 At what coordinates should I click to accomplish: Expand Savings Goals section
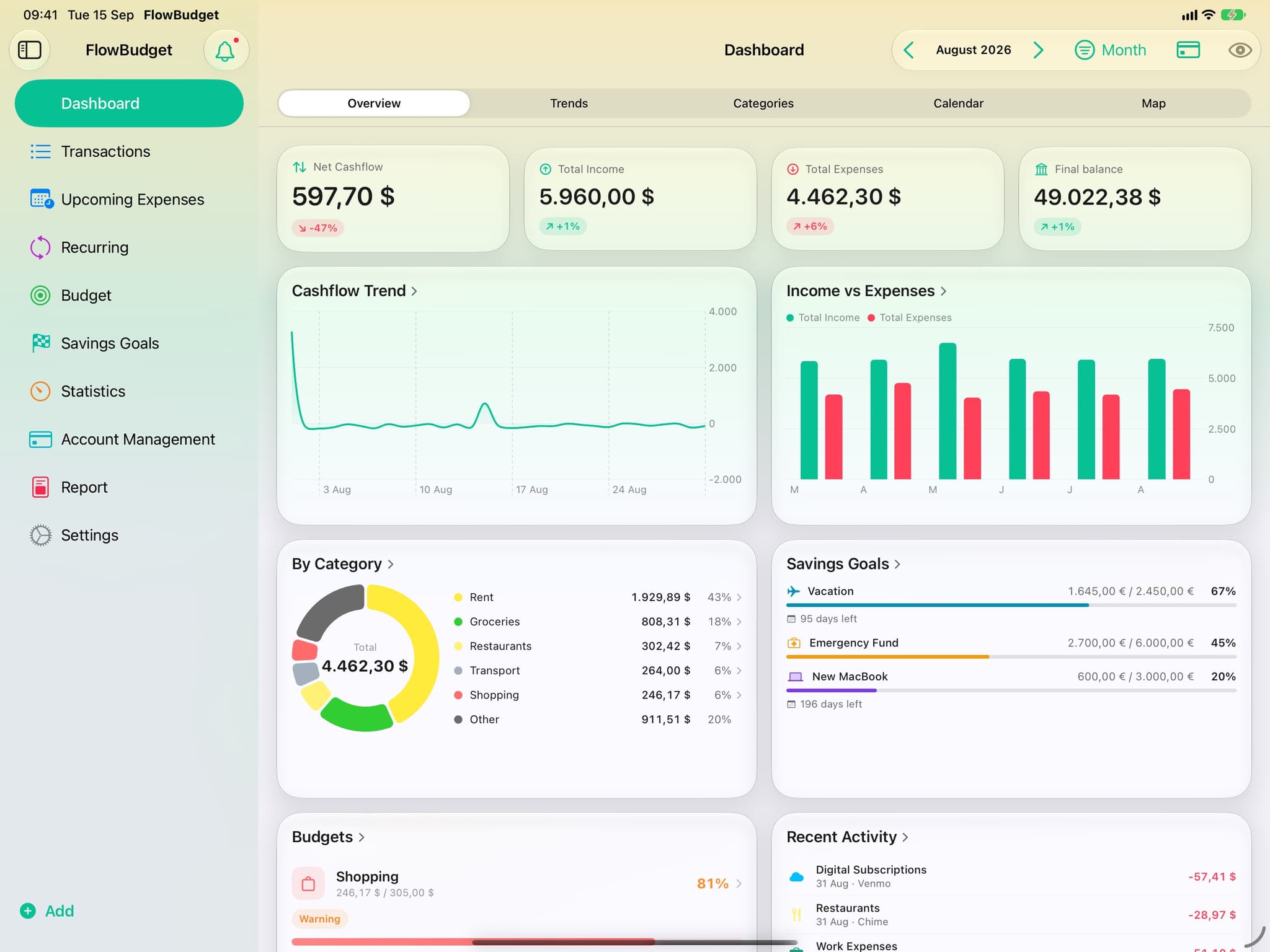pyautogui.click(x=843, y=564)
